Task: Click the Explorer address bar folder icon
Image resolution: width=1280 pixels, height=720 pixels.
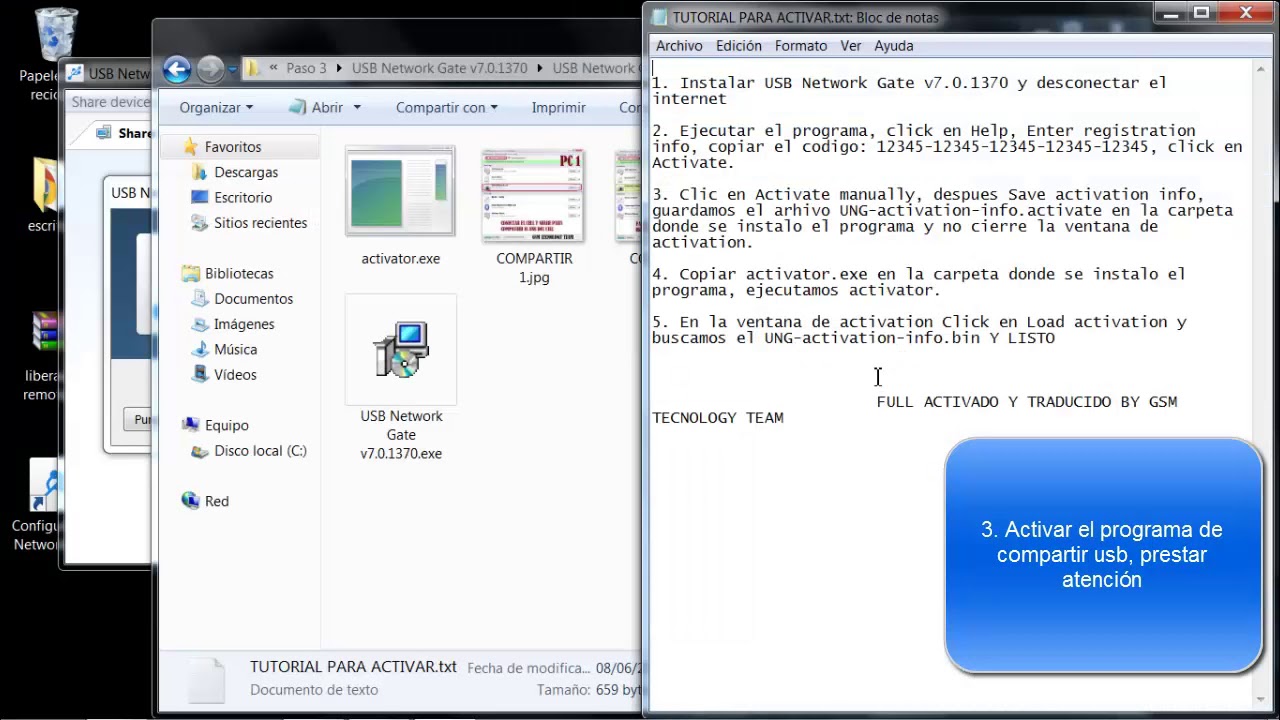Action: pyautogui.click(x=253, y=68)
